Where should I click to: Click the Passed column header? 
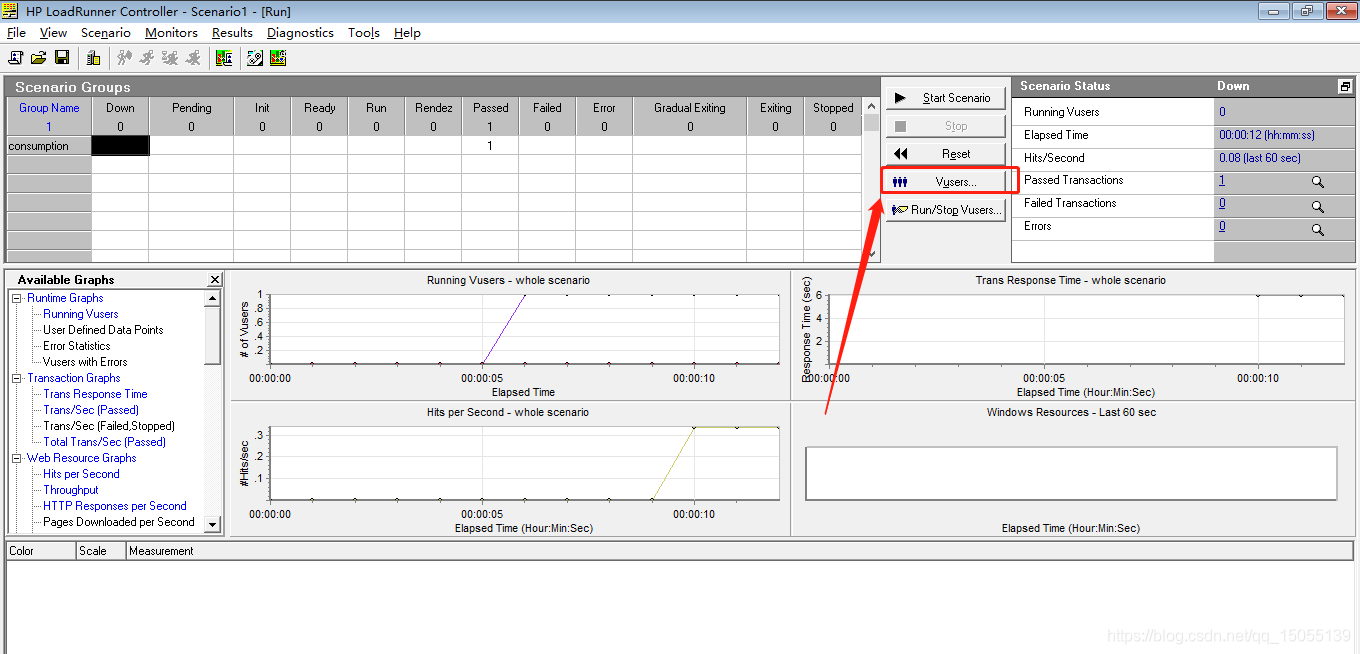pyautogui.click(x=491, y=108)
